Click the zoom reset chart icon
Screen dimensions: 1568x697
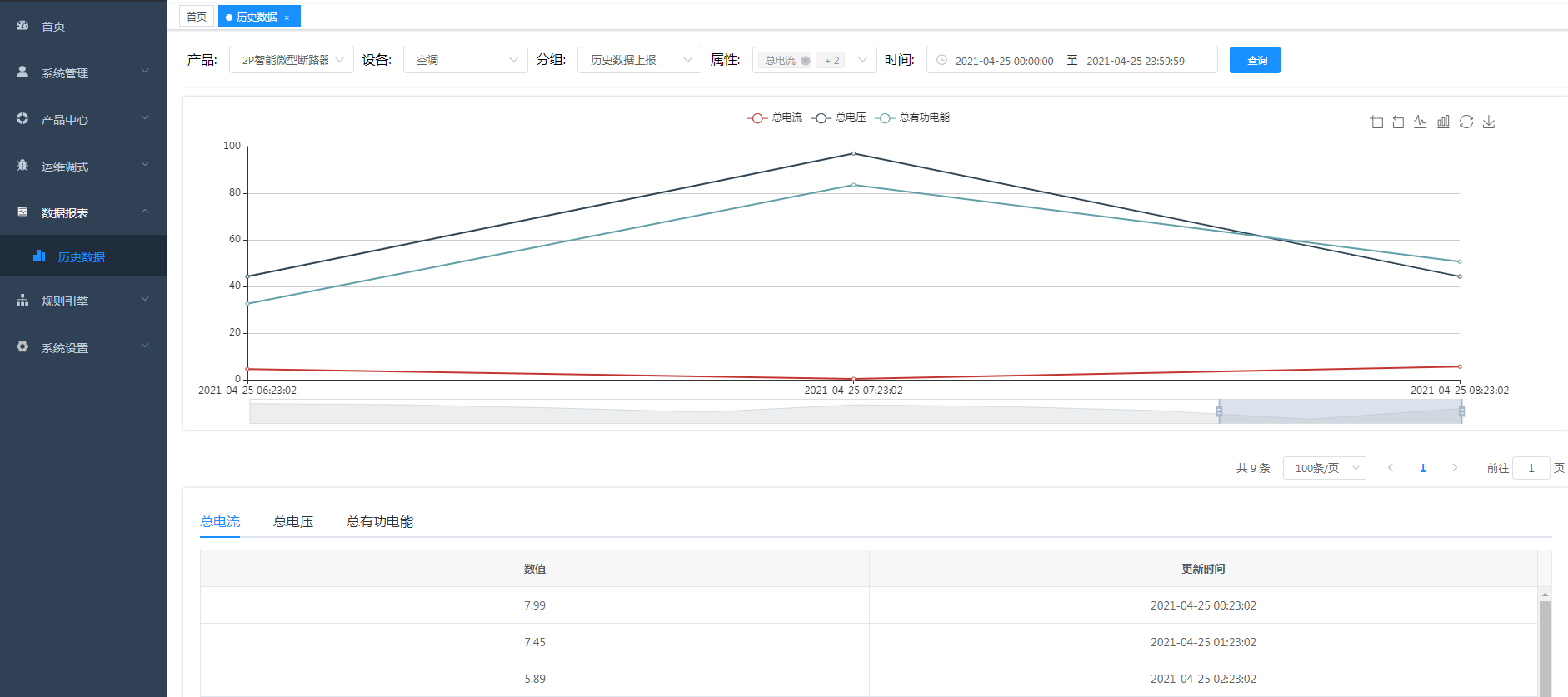(1398, 122)
